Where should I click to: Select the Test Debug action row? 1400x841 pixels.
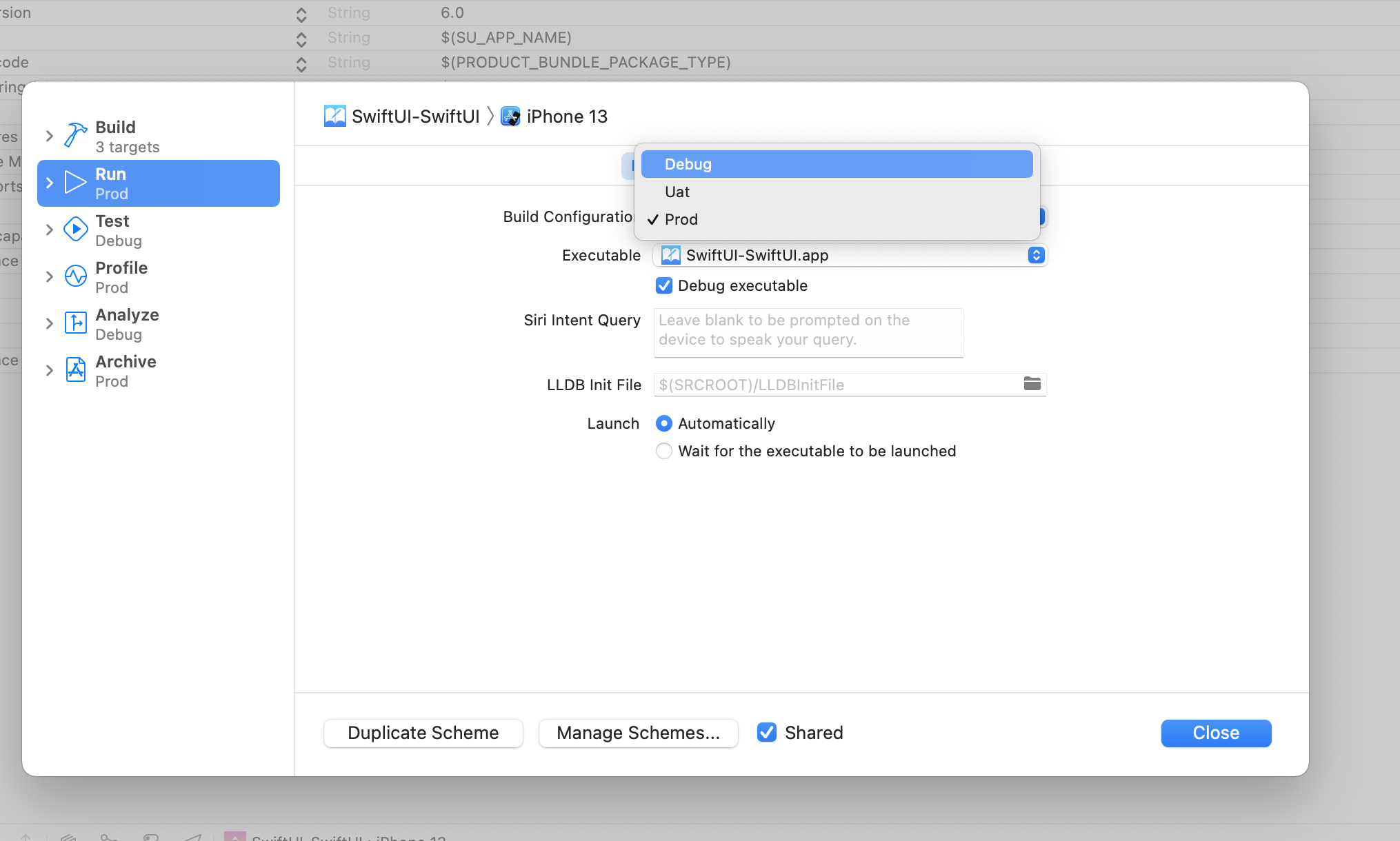click(159, 230)
